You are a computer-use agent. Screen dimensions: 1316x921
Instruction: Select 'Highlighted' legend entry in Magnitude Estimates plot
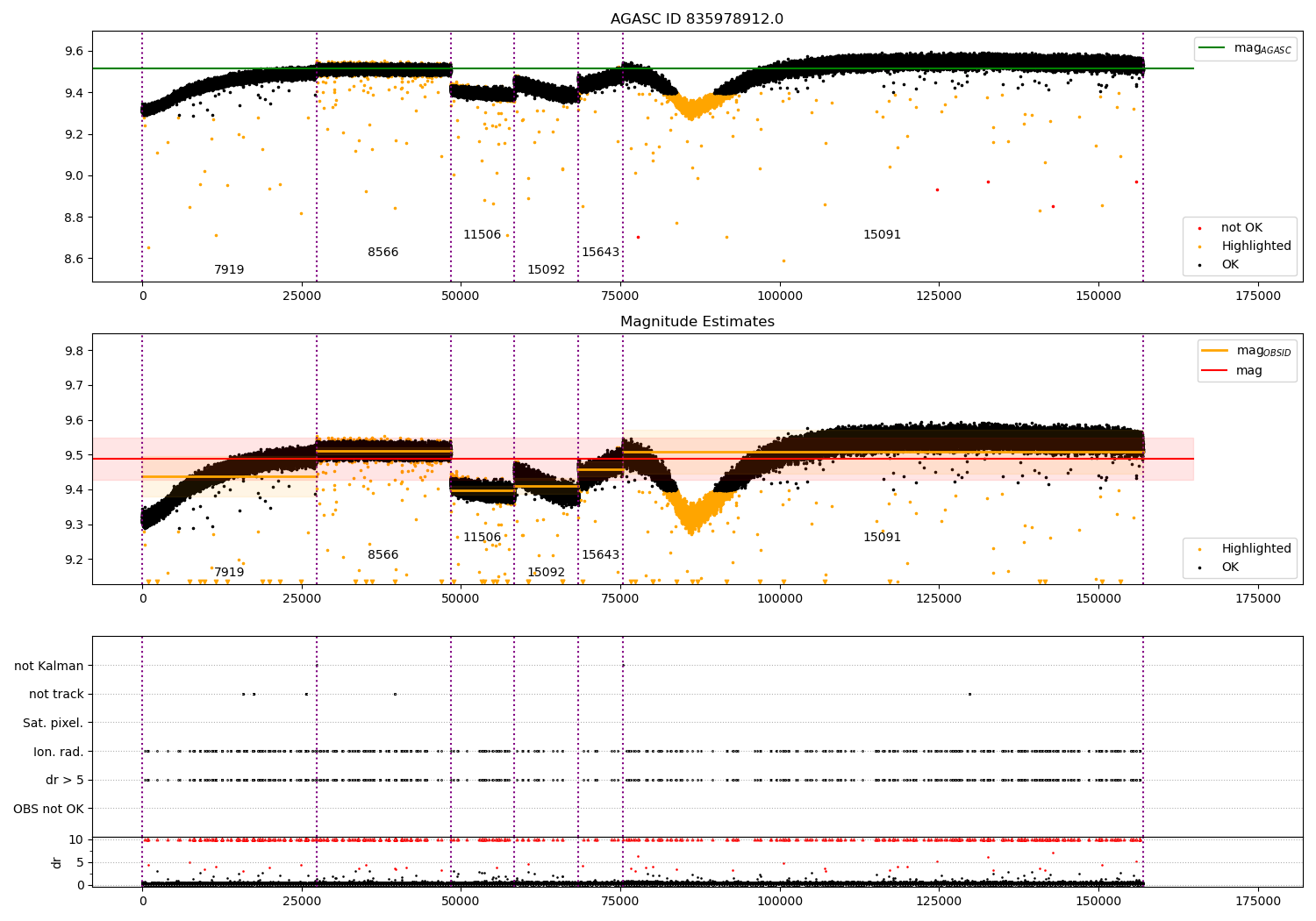(1256, 549)
